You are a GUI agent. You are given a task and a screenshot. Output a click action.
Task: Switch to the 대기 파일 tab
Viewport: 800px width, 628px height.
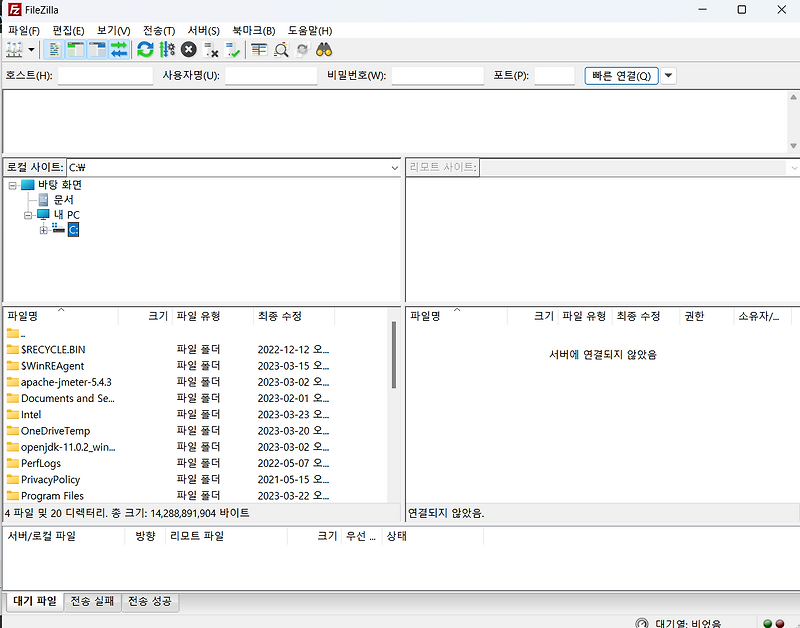click(34, 601)
